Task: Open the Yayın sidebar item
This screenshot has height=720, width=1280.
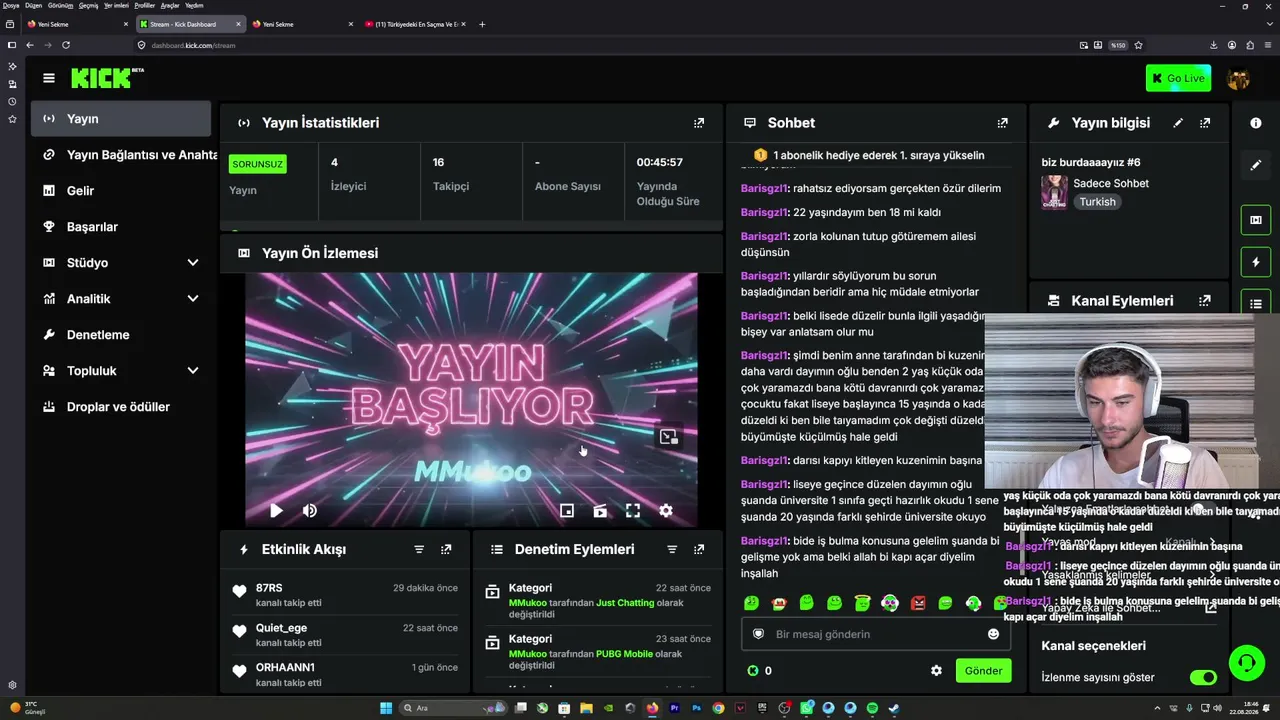Action: (120, 119)
